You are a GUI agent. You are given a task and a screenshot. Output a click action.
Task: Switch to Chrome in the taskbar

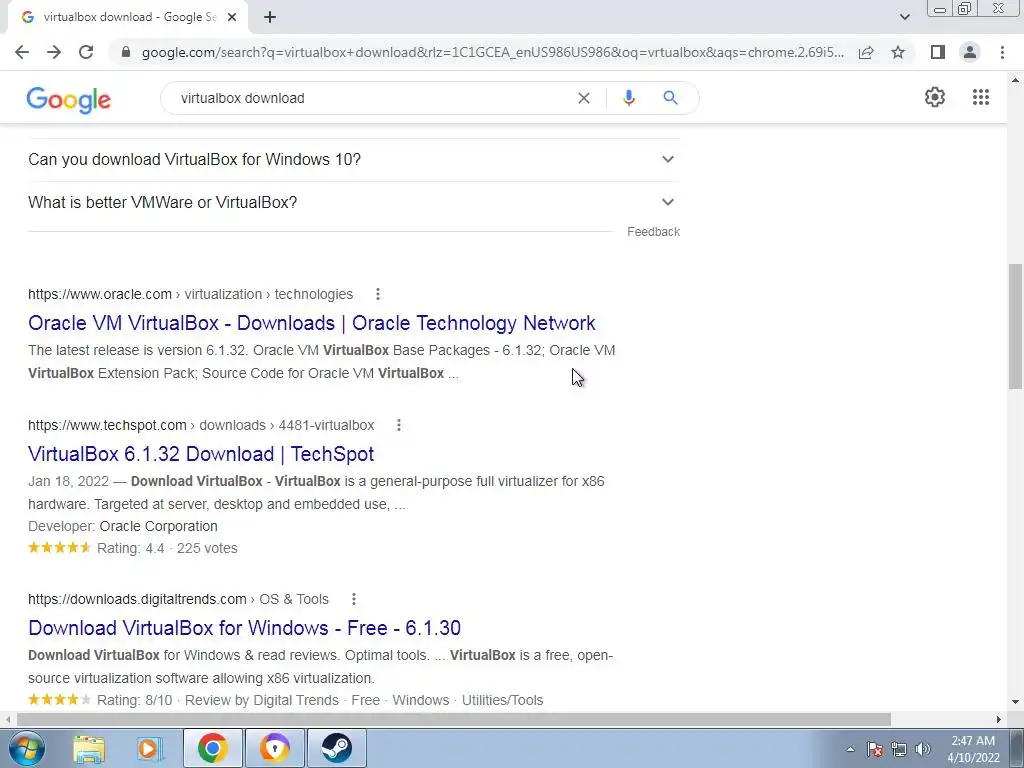[x=212, y=748]
